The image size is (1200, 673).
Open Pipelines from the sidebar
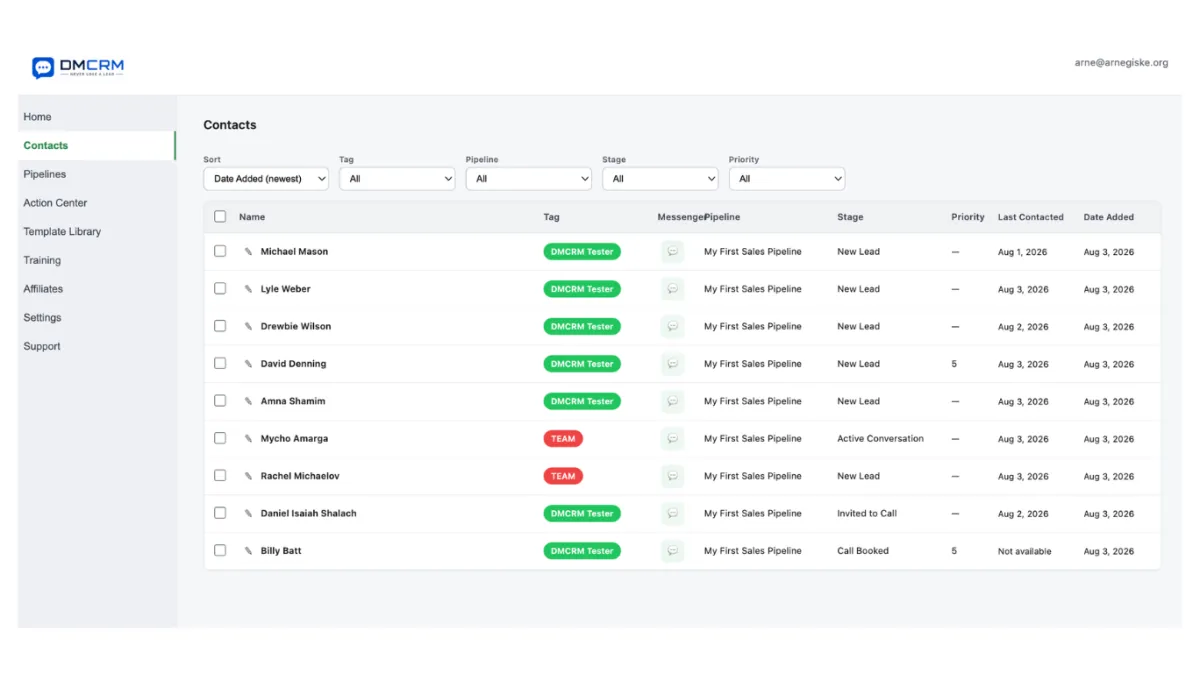(97, 174)
